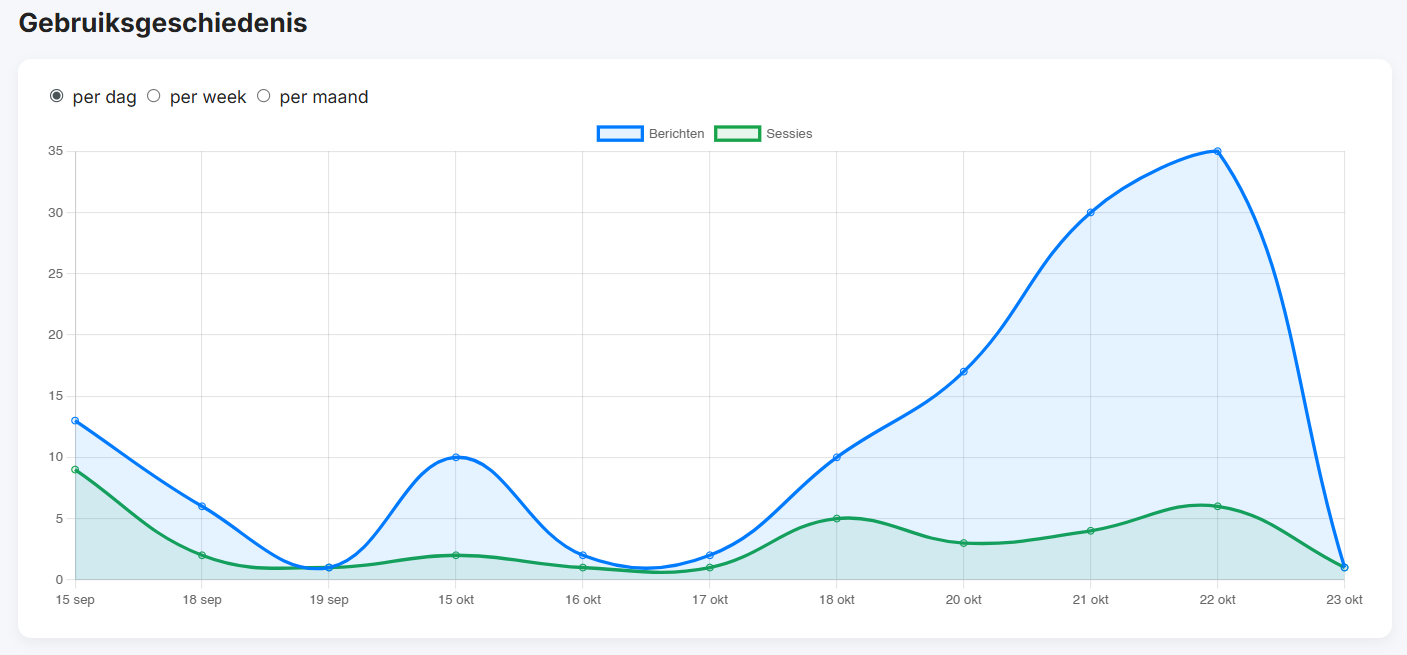Screen dimensions: 1407x655
Task: Select the 'per maand' radio button
Action: coord(264,96)
